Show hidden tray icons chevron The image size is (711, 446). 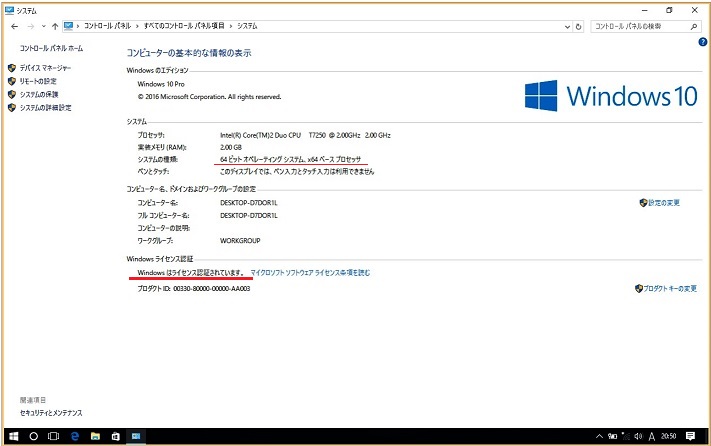[x=598, y=436]
